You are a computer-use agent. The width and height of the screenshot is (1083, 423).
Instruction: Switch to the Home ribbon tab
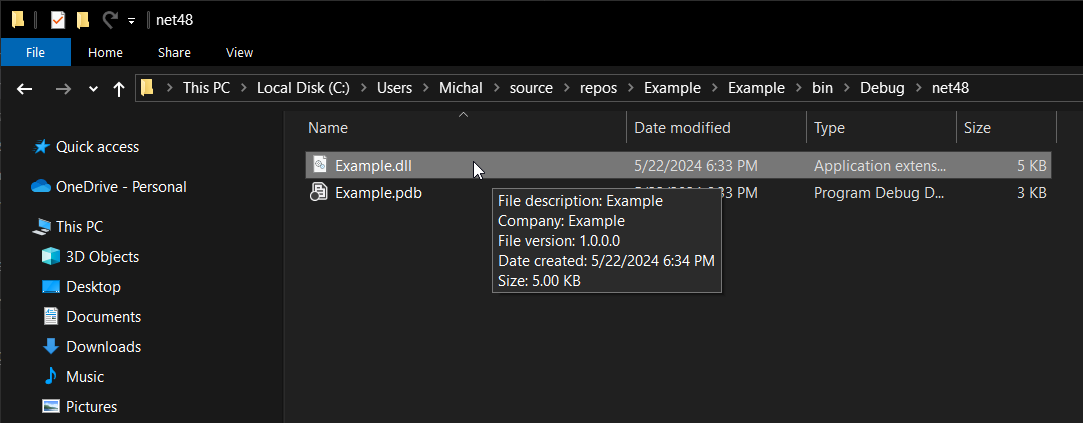(105, 52)
